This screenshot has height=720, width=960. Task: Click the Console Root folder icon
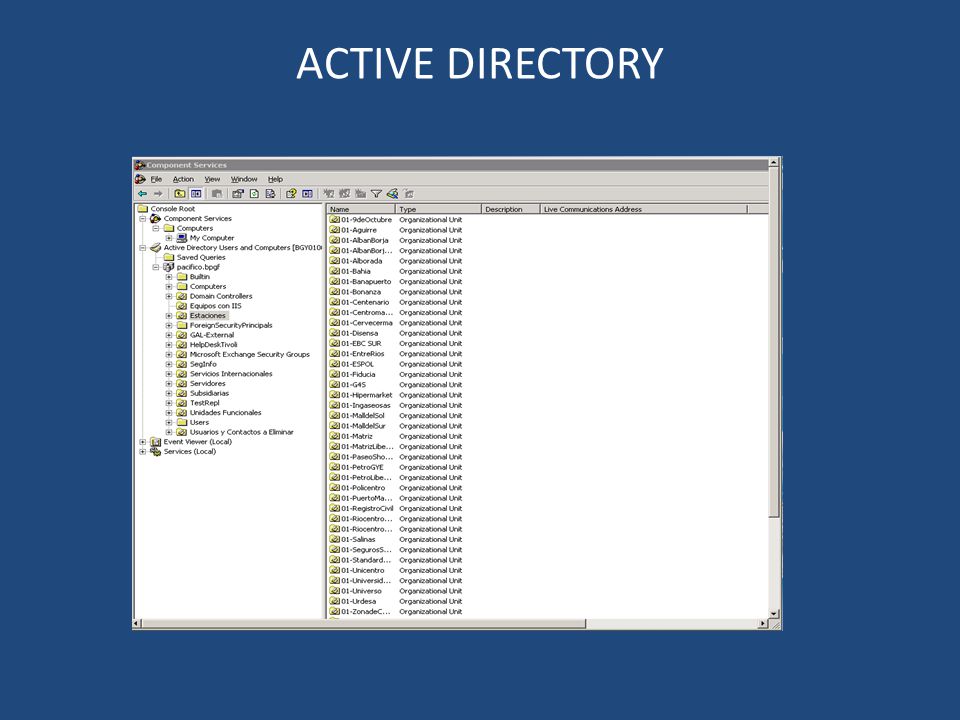143,208
